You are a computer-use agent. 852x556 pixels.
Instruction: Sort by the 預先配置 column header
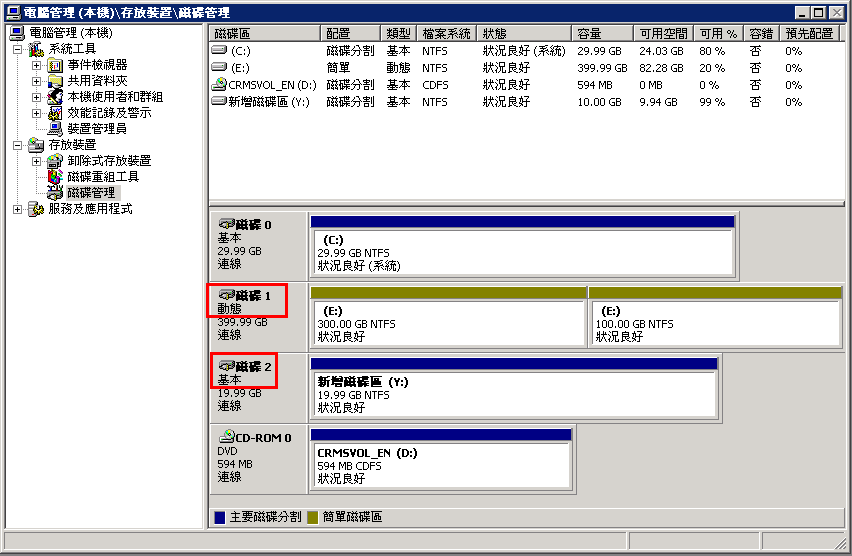pyautogui.click(x=810, y=34)
